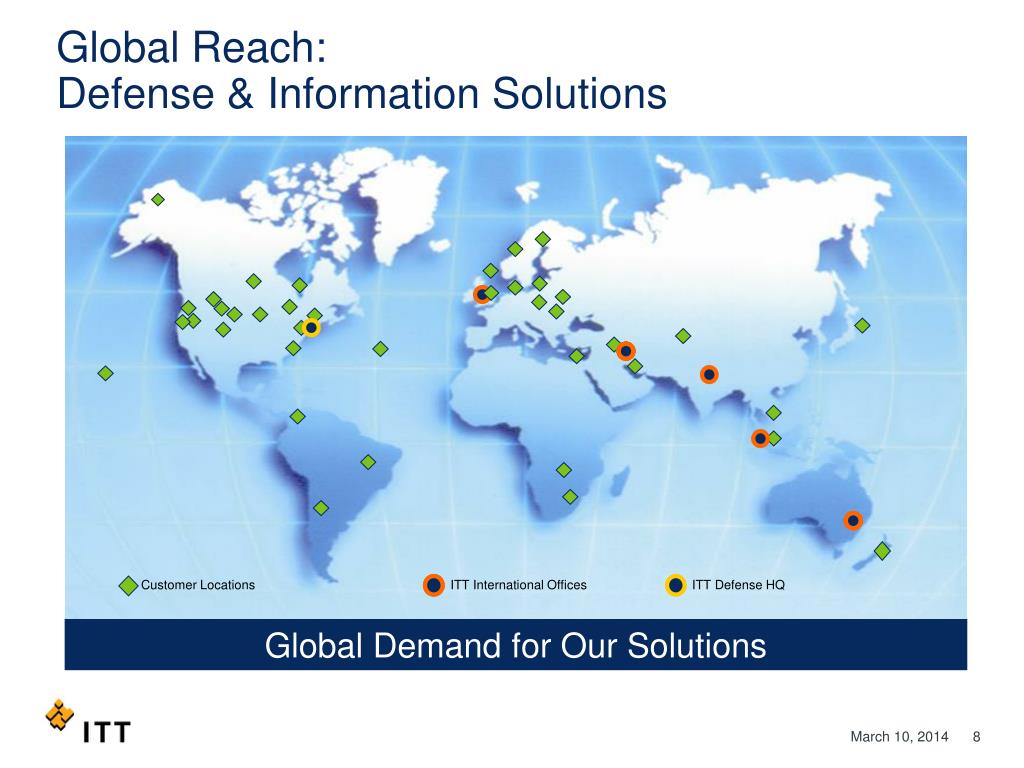This screenshot has height=768, width=1024.
Task: Click the orange office marker in Southeast Asia
Action: (x=760, y=438)
